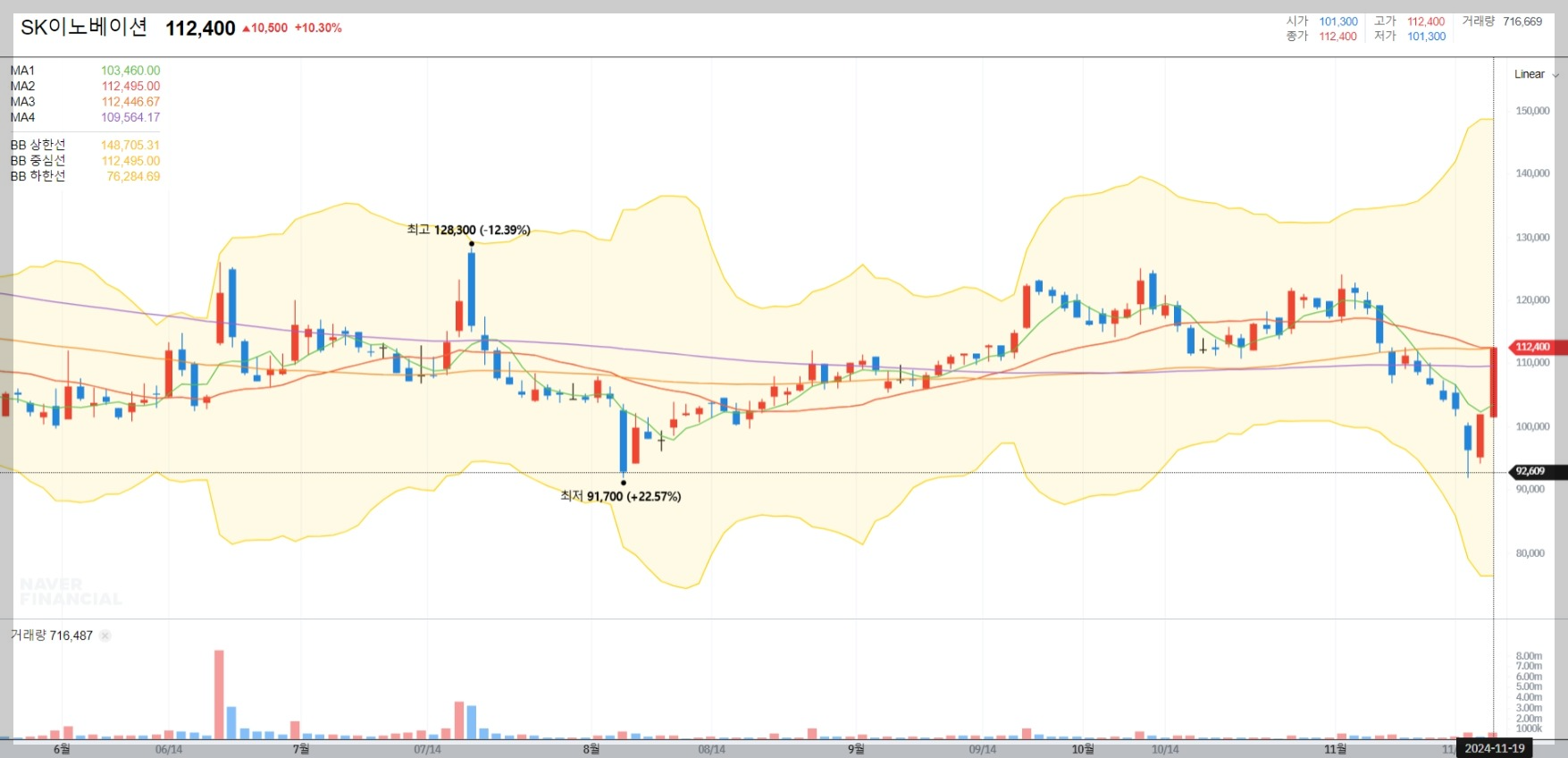Click the header 거래량 716,669 value

pyautogui.click(x=1502, y=21)
